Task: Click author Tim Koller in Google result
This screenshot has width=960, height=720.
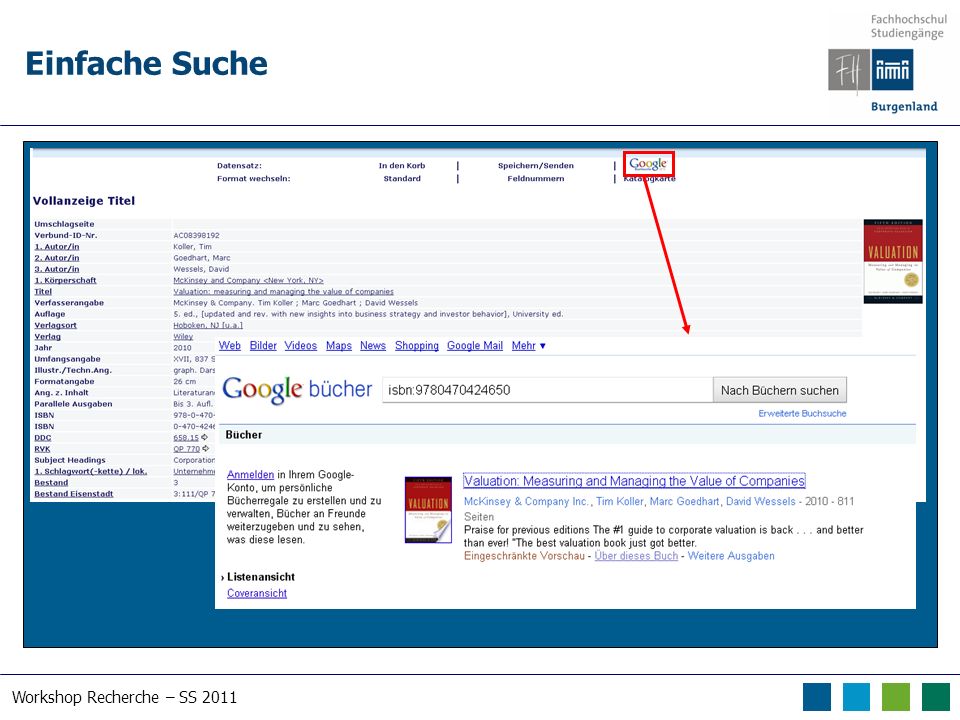Action: coord(620,501)
